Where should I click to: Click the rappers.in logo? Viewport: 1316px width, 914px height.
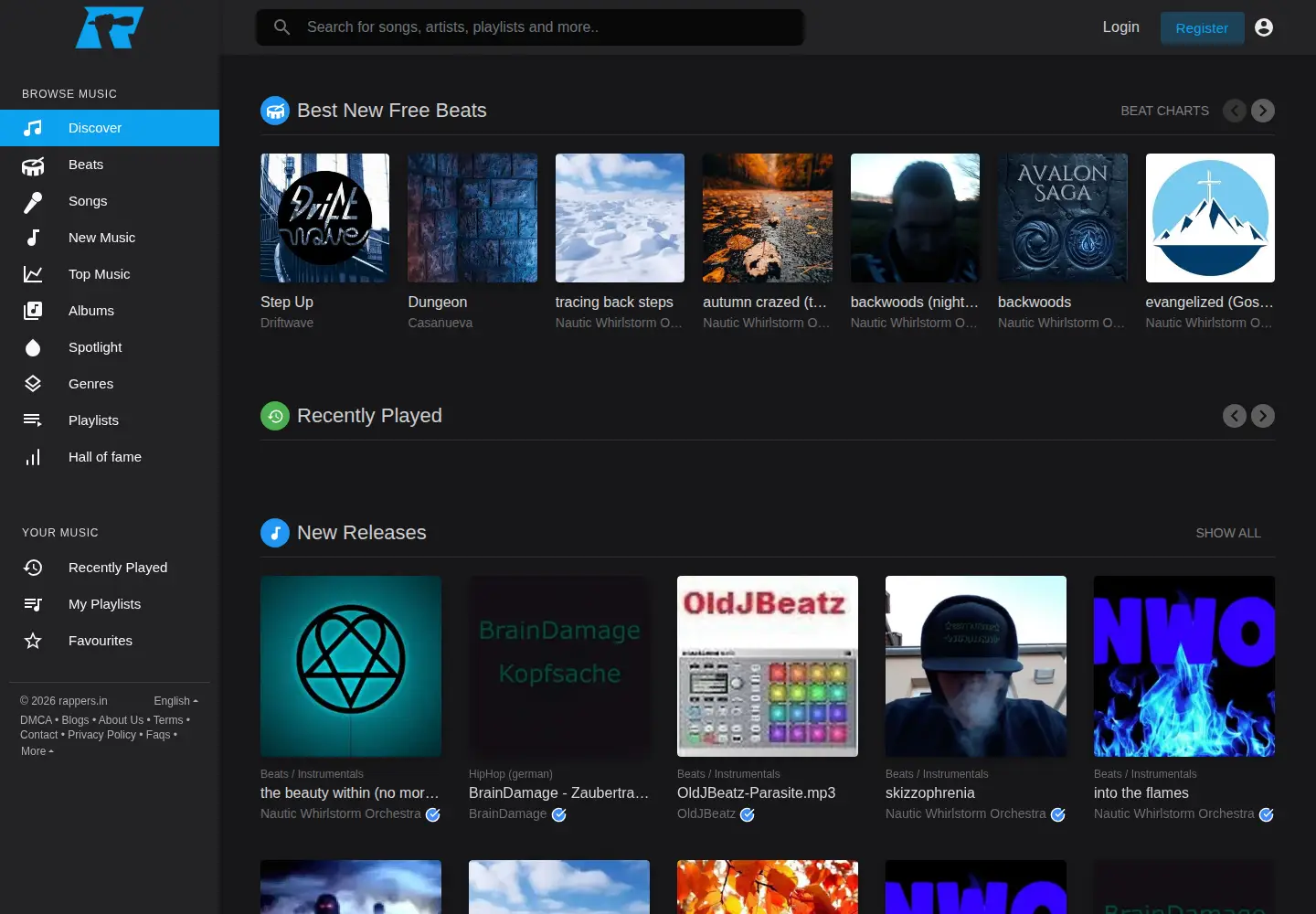110,27
